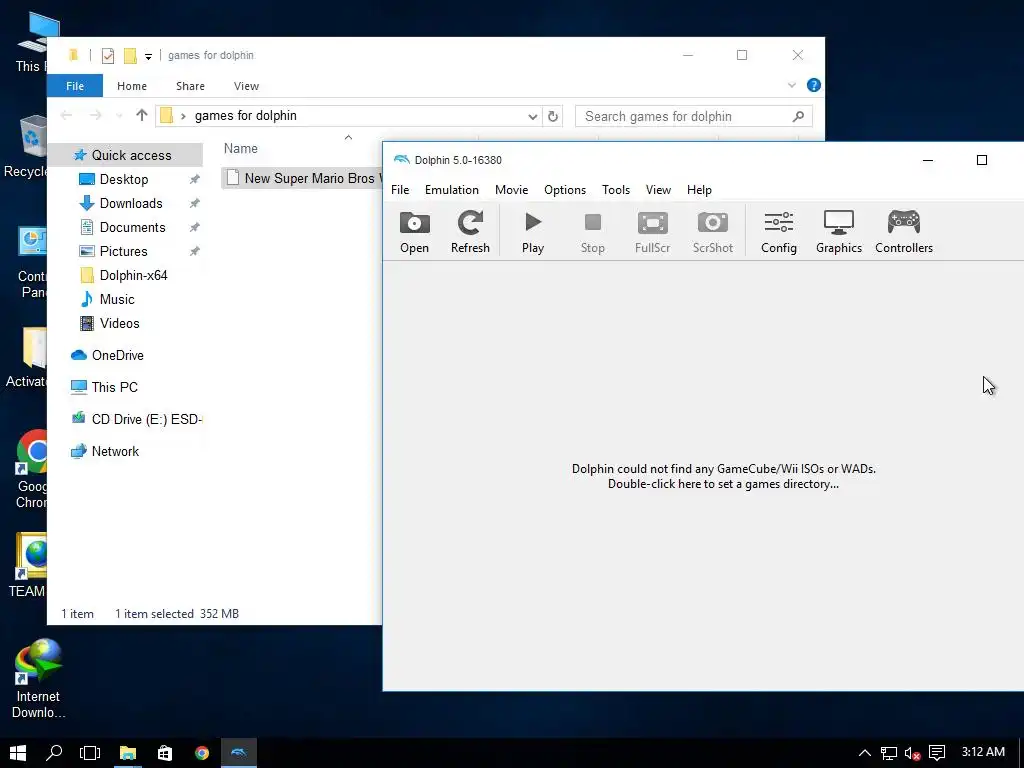Open Dolphin-x64 folder in sidebar
Viewport: 1024px width, 768px height.
[133, 276]
